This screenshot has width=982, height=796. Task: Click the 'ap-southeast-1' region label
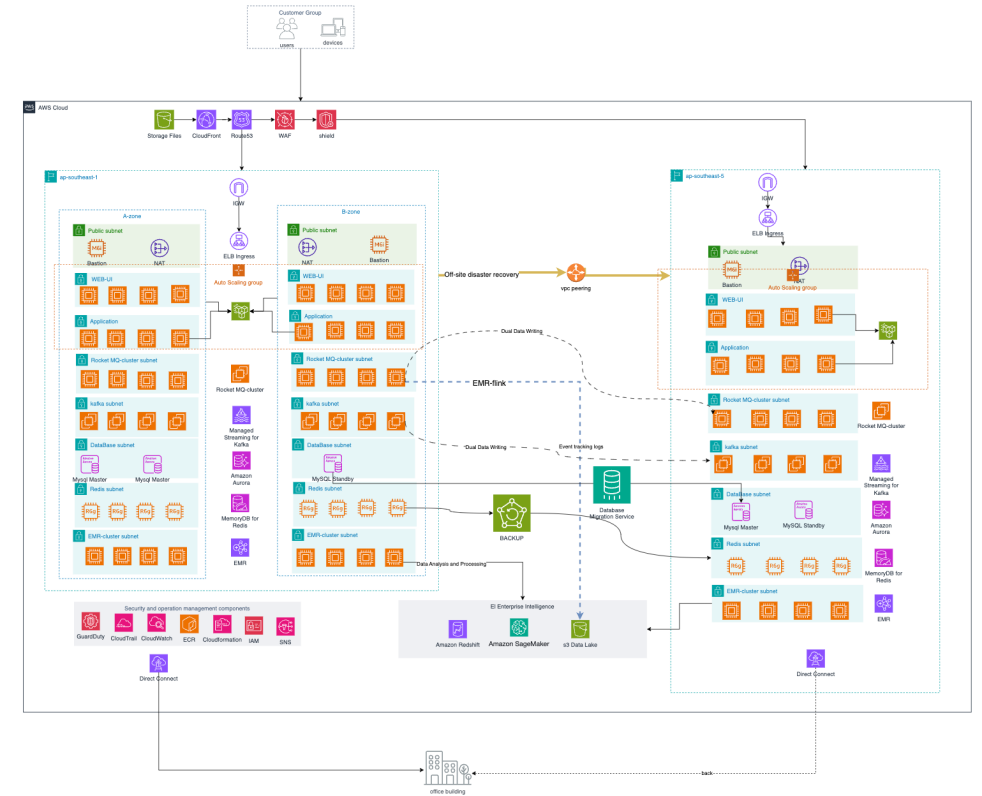tap(78, 177)
